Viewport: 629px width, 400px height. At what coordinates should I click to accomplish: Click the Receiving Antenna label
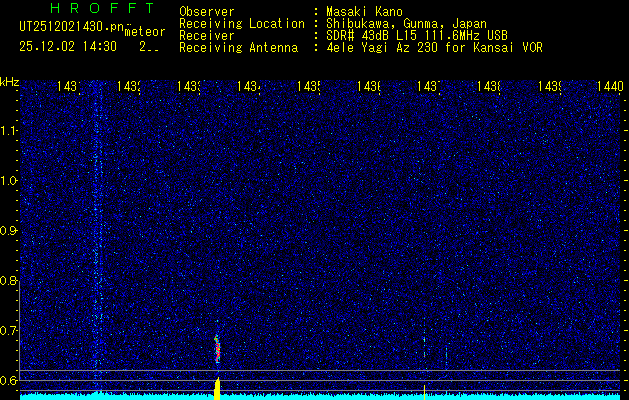pos(239,48)
